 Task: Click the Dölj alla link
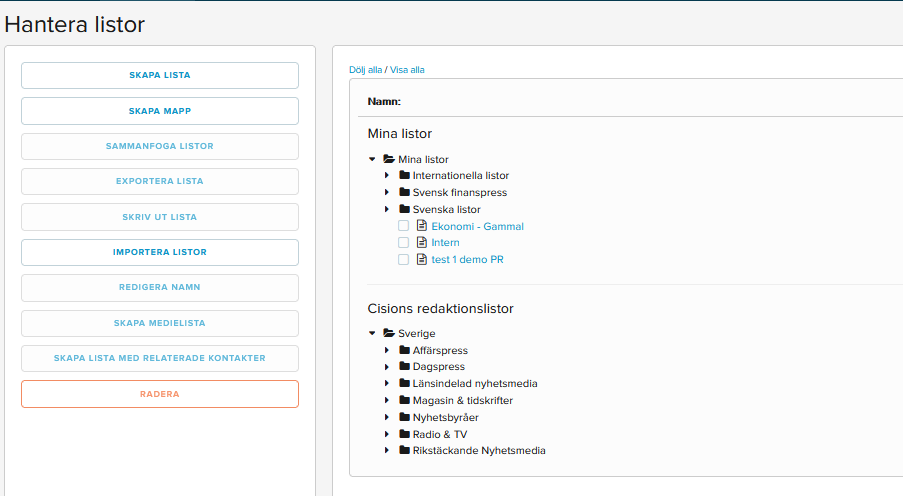pos(365,70)
